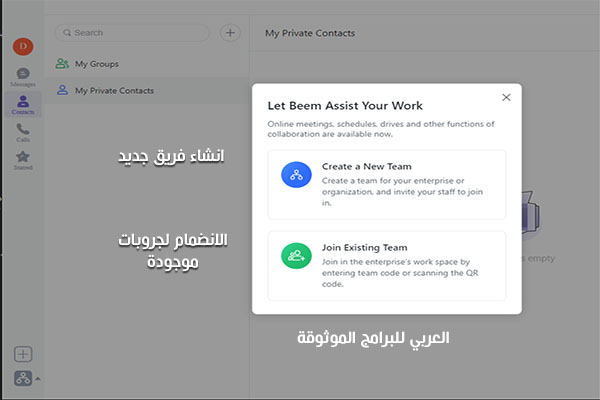Open the Starred star icon
Viewport: 600px width, 400px height.
[23, 160]
